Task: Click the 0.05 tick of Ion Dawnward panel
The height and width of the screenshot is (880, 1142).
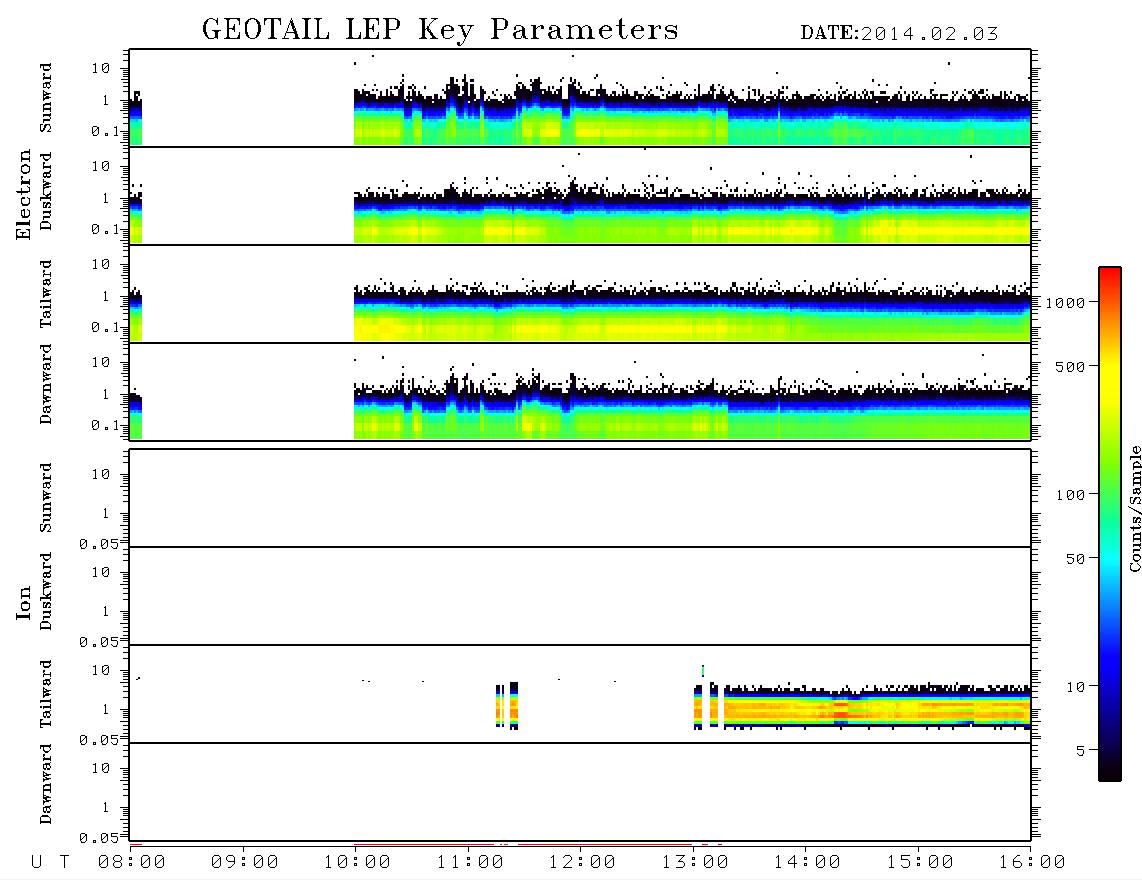Action: (98, 838)
